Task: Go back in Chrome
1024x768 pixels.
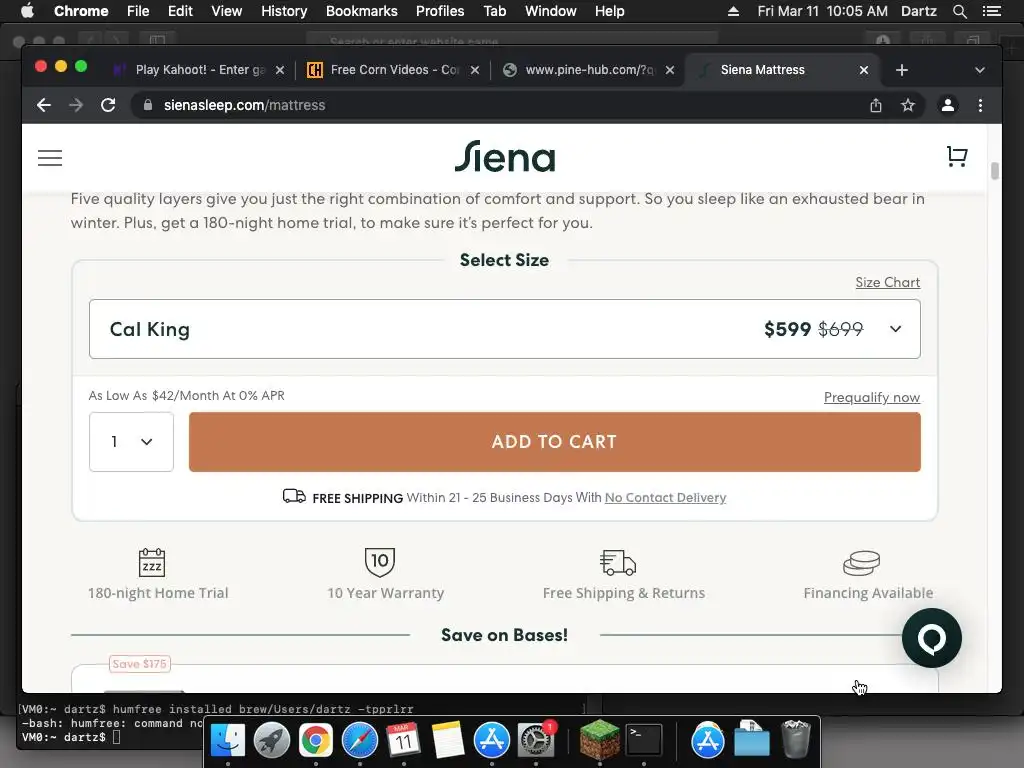Action: point(44,105)
